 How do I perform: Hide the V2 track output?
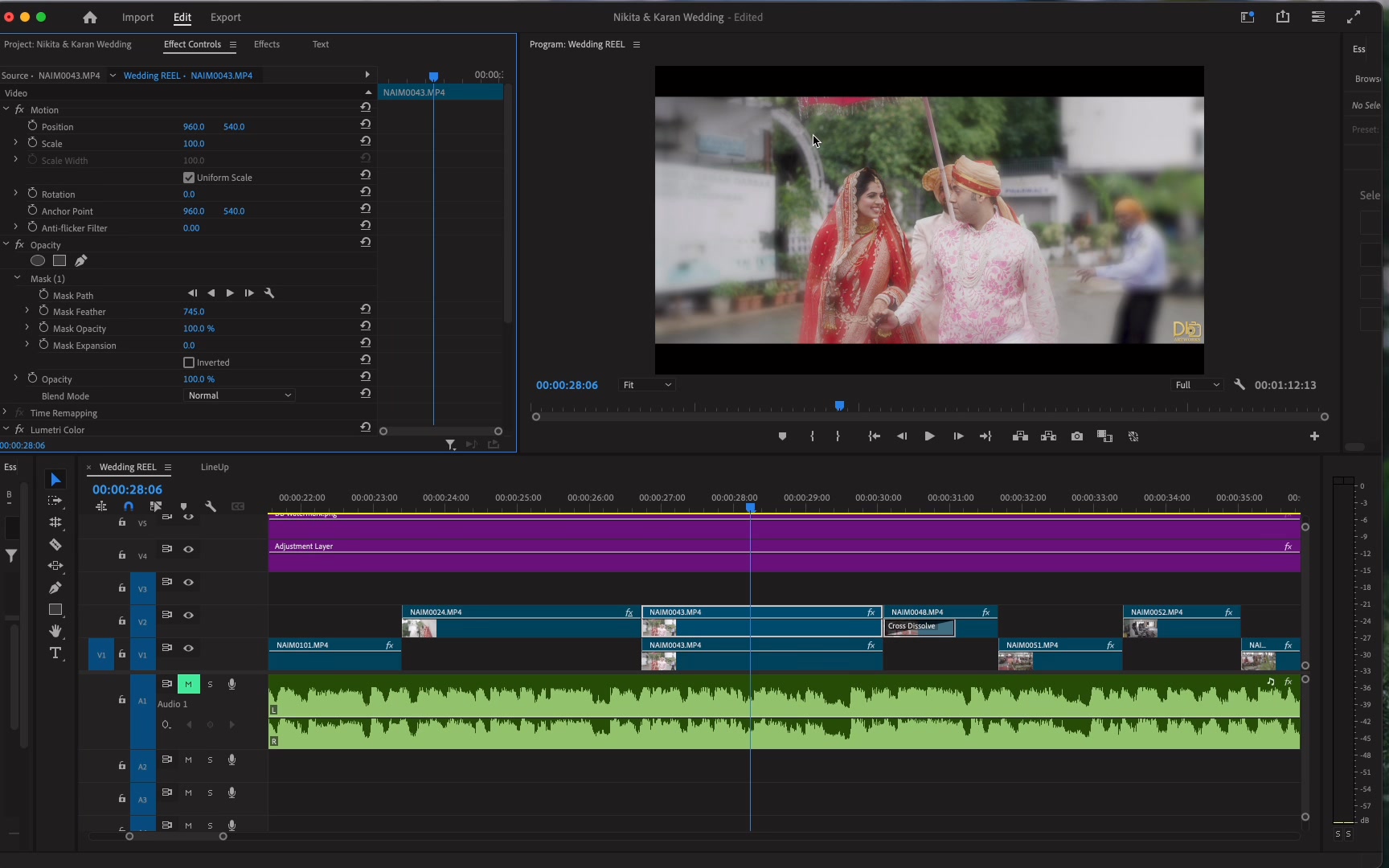(189, 616)
